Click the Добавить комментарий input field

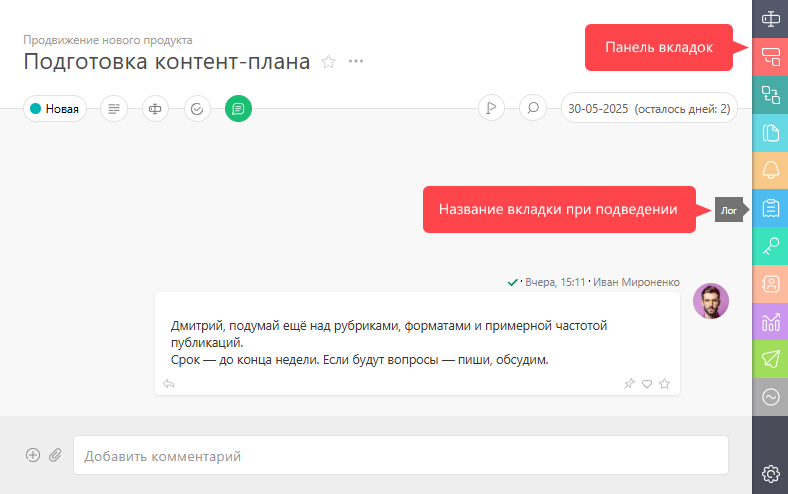coord(401,455)
